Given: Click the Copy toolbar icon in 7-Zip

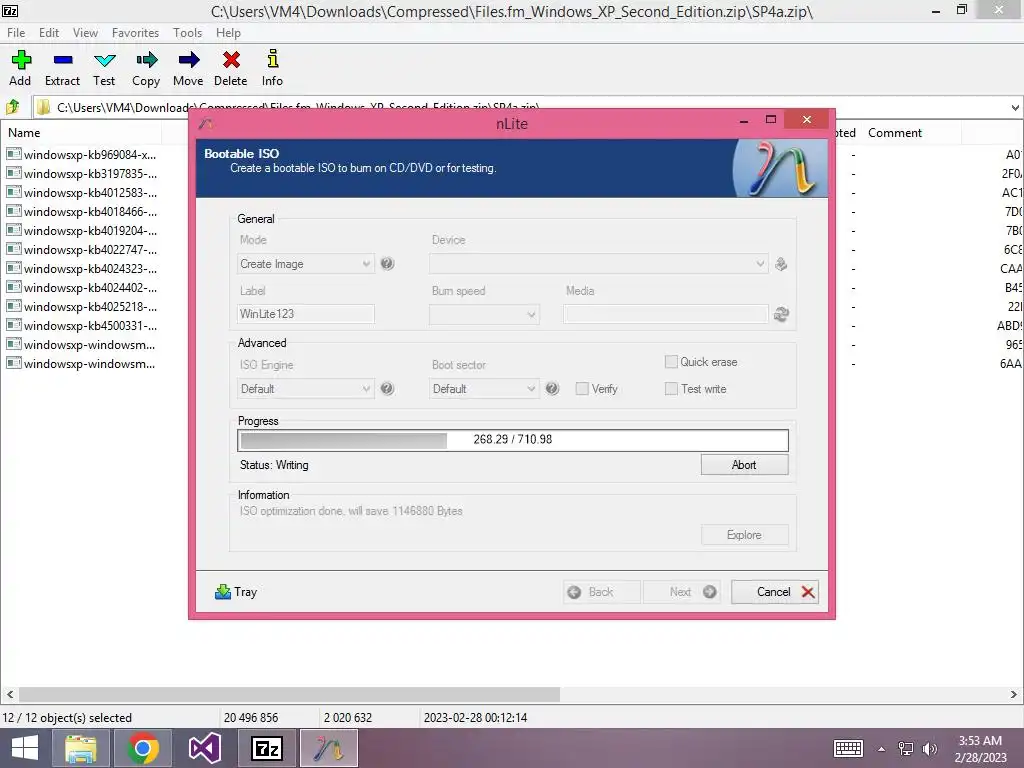Looking at the screenshot, I should (x=146, y=60).
